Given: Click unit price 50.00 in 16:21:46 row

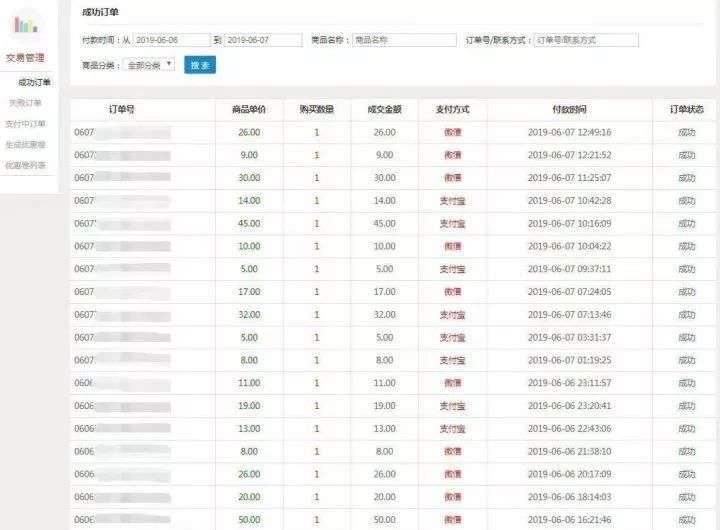Looking at the screenshot, I should pyautogui.click(x=249, y=520).
